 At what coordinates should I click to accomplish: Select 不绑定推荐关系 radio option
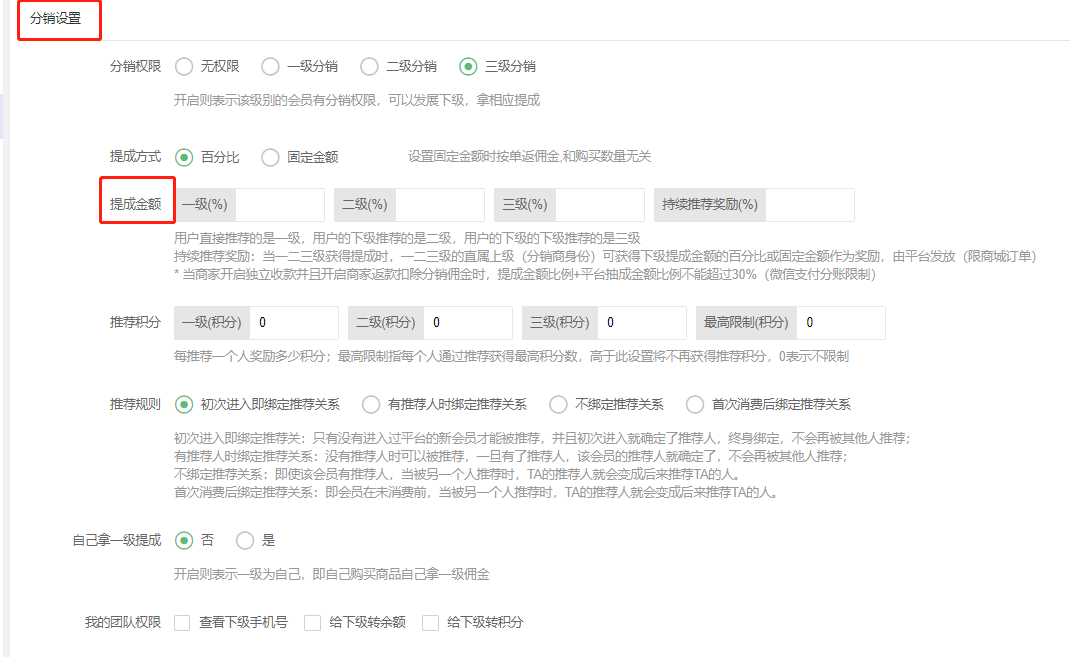tap(559, 405)
